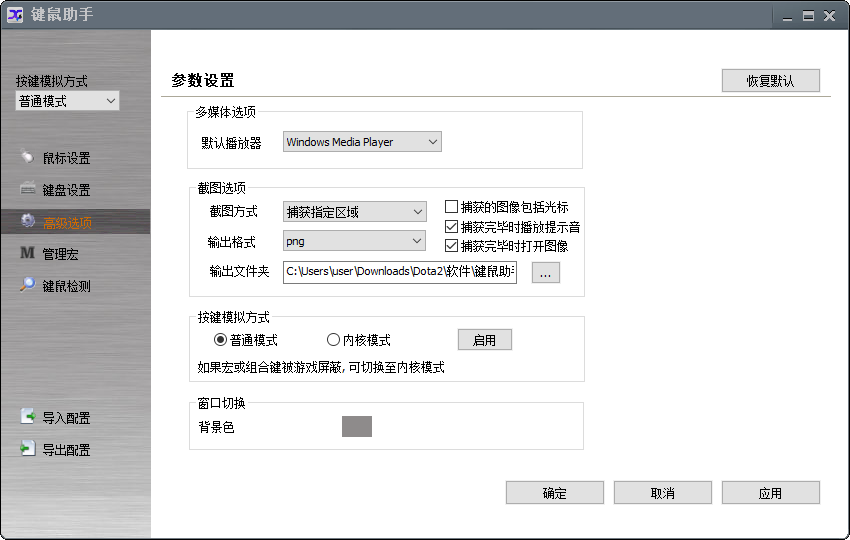Click the hint text 如果宏或组合键被游戏屏蔽
This screenshot has width=850, height=540.
271,368
